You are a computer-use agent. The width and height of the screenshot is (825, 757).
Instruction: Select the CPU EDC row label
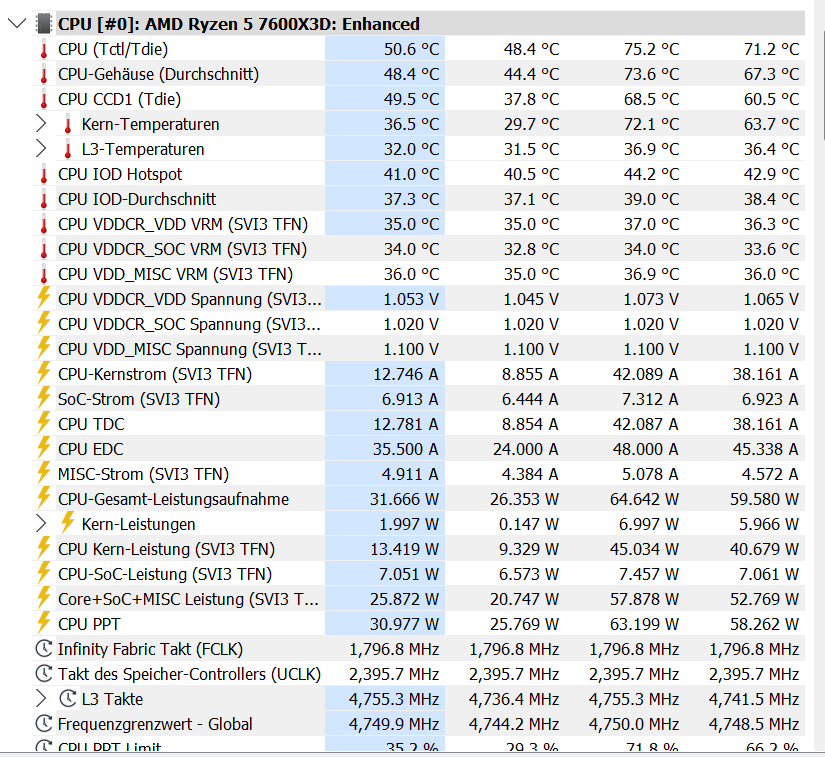90,449
